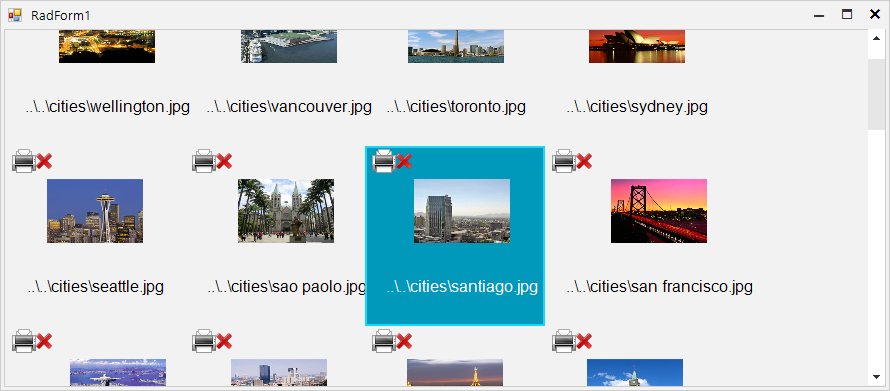Print the selected santiago.jpg item
This screenshot has width=890, height=391.
coord(384,161)
